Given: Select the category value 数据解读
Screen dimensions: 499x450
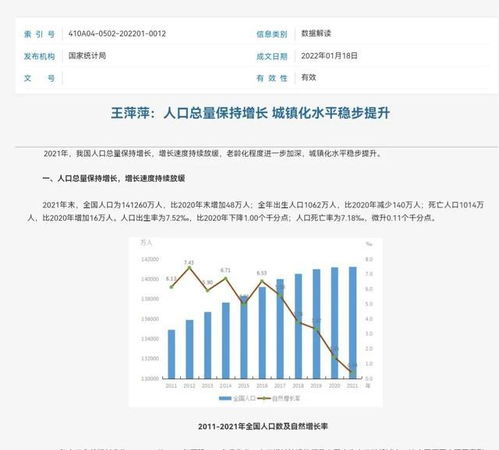Looking at the screenshot, I should click(316, 33).
